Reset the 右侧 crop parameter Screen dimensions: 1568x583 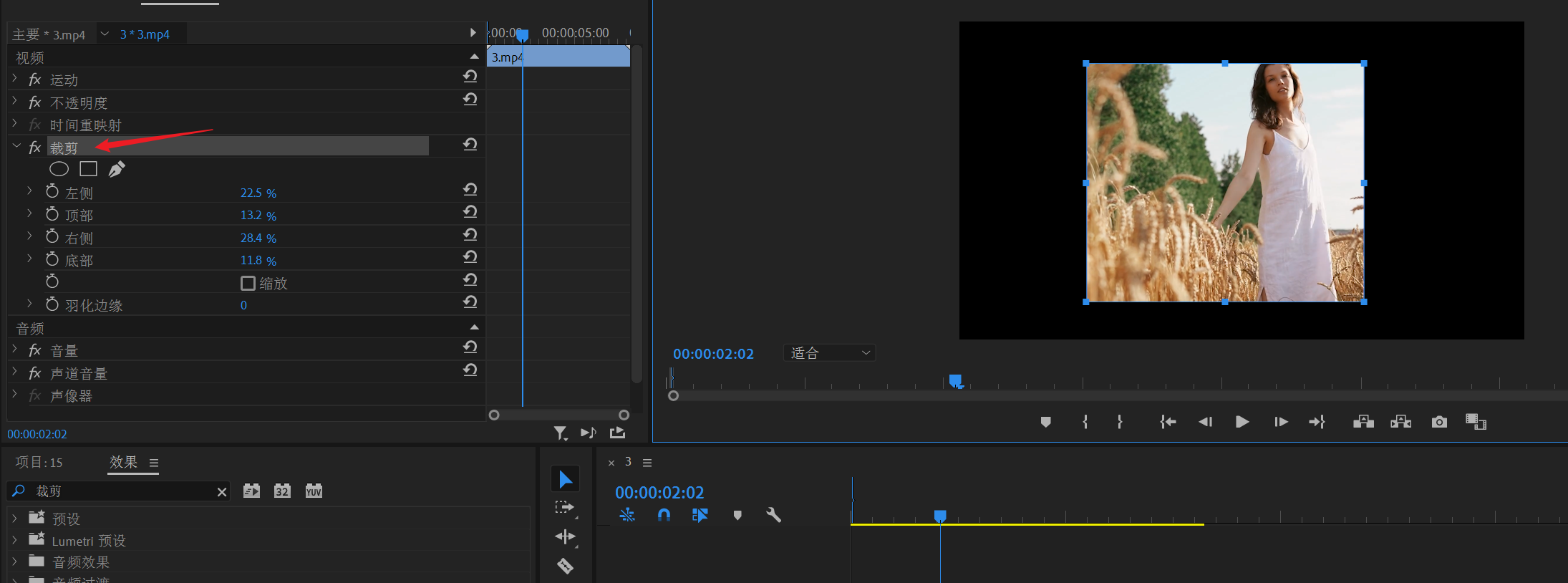pyautogui.click(x=470, y=235)
